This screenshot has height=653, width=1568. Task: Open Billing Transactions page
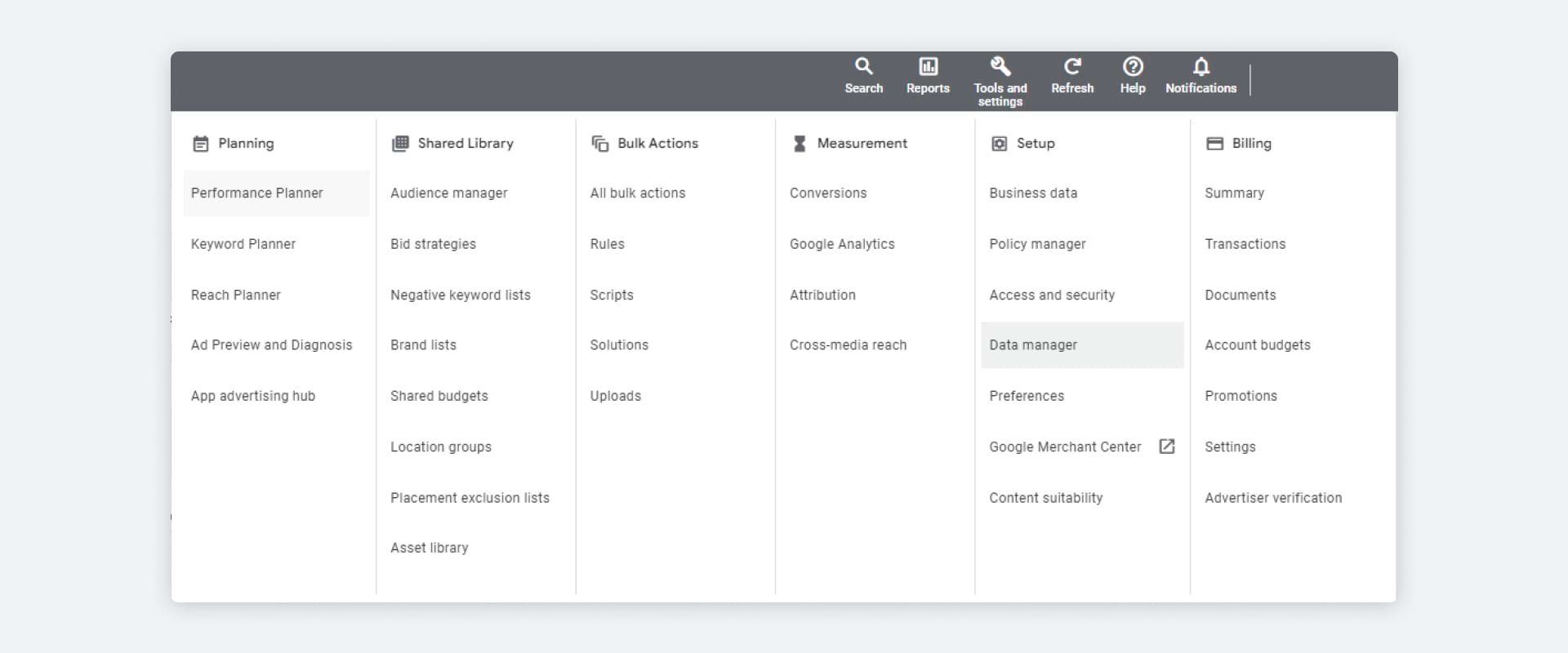(x=1245, y=244)
